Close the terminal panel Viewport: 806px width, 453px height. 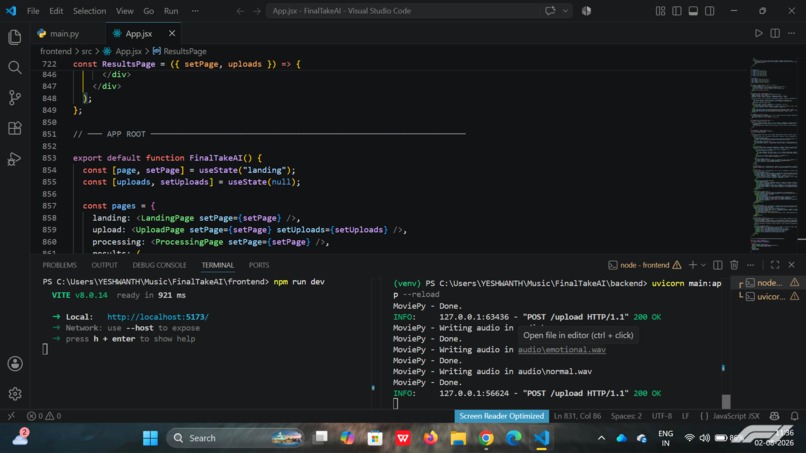791,265
